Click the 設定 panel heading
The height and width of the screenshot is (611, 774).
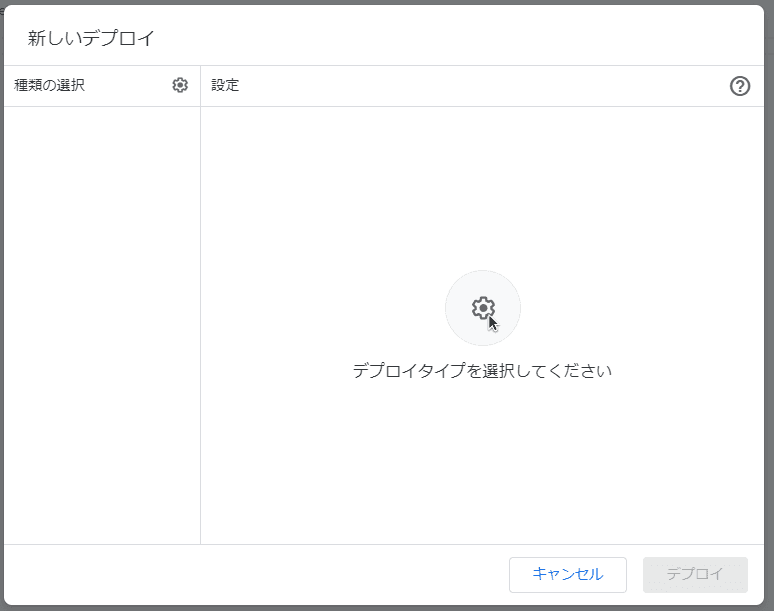[x=225, y=86]
